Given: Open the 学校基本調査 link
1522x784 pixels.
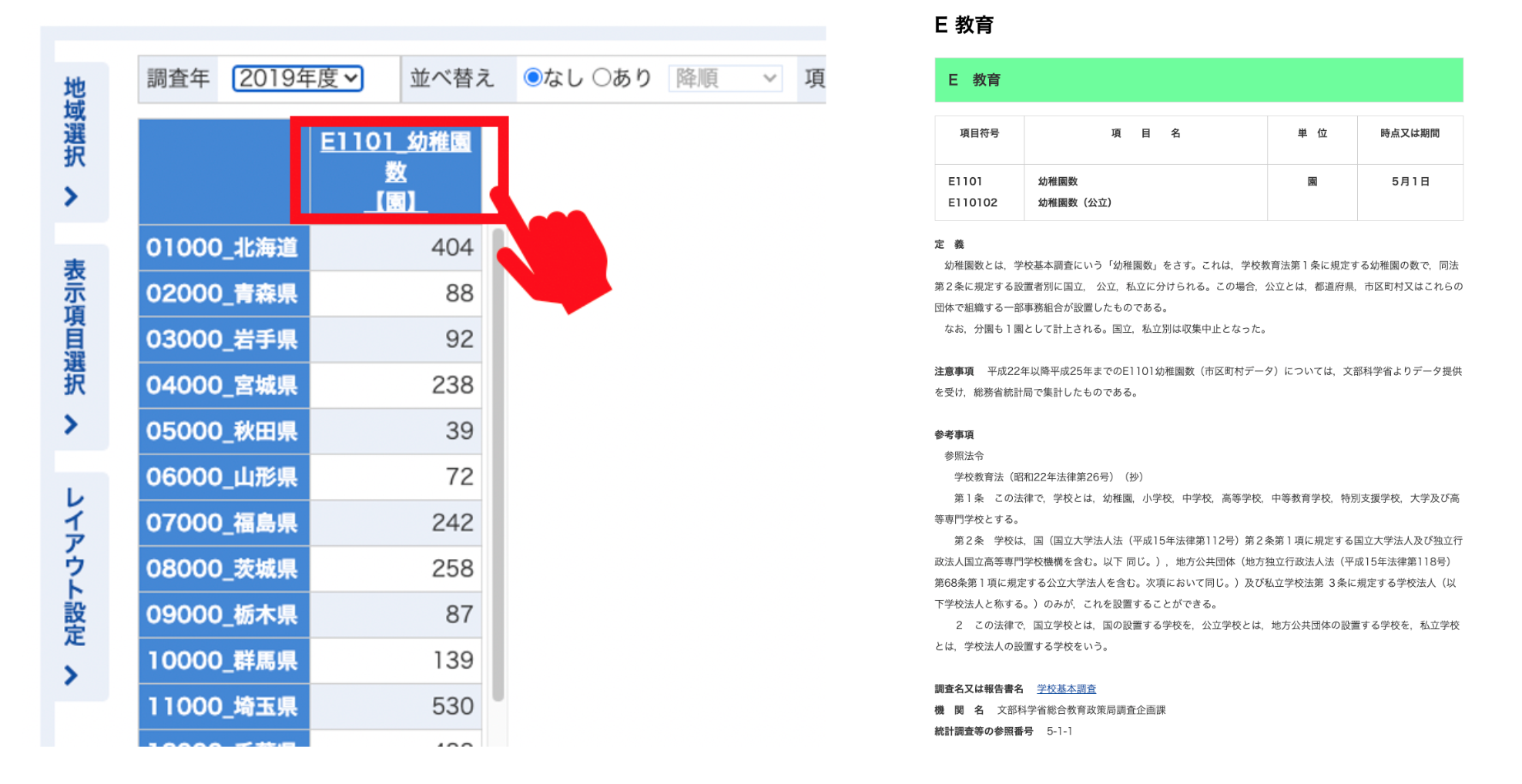Looking at the screenshot, I should pos(1066,689).
